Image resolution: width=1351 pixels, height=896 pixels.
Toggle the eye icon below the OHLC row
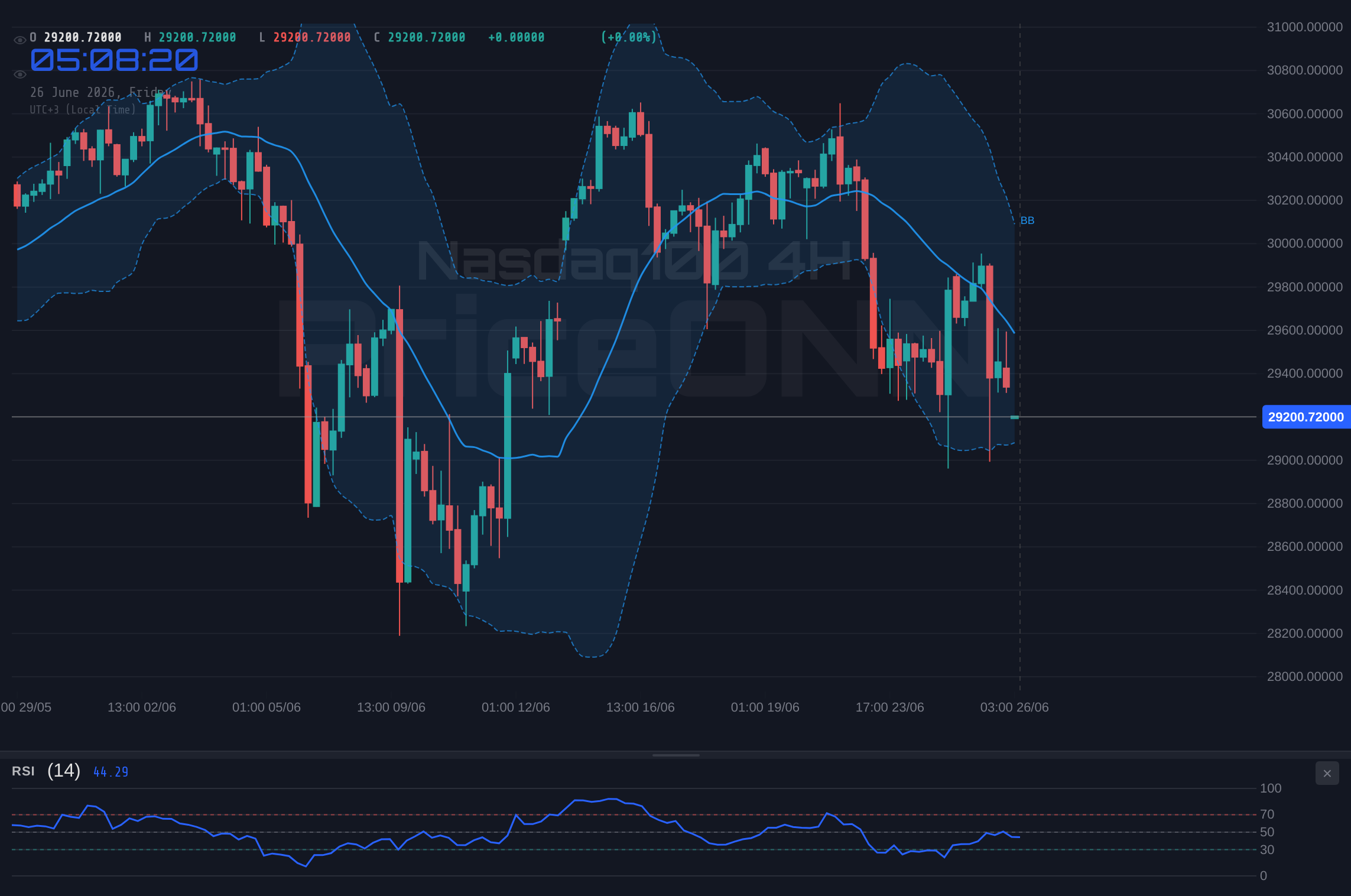[x=20, y=74]
